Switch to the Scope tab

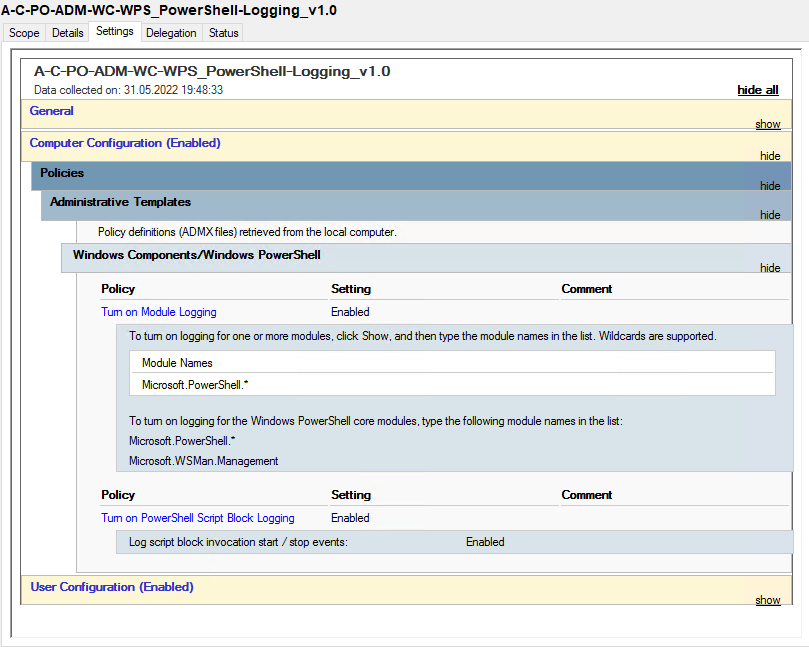tap(24, 33)
